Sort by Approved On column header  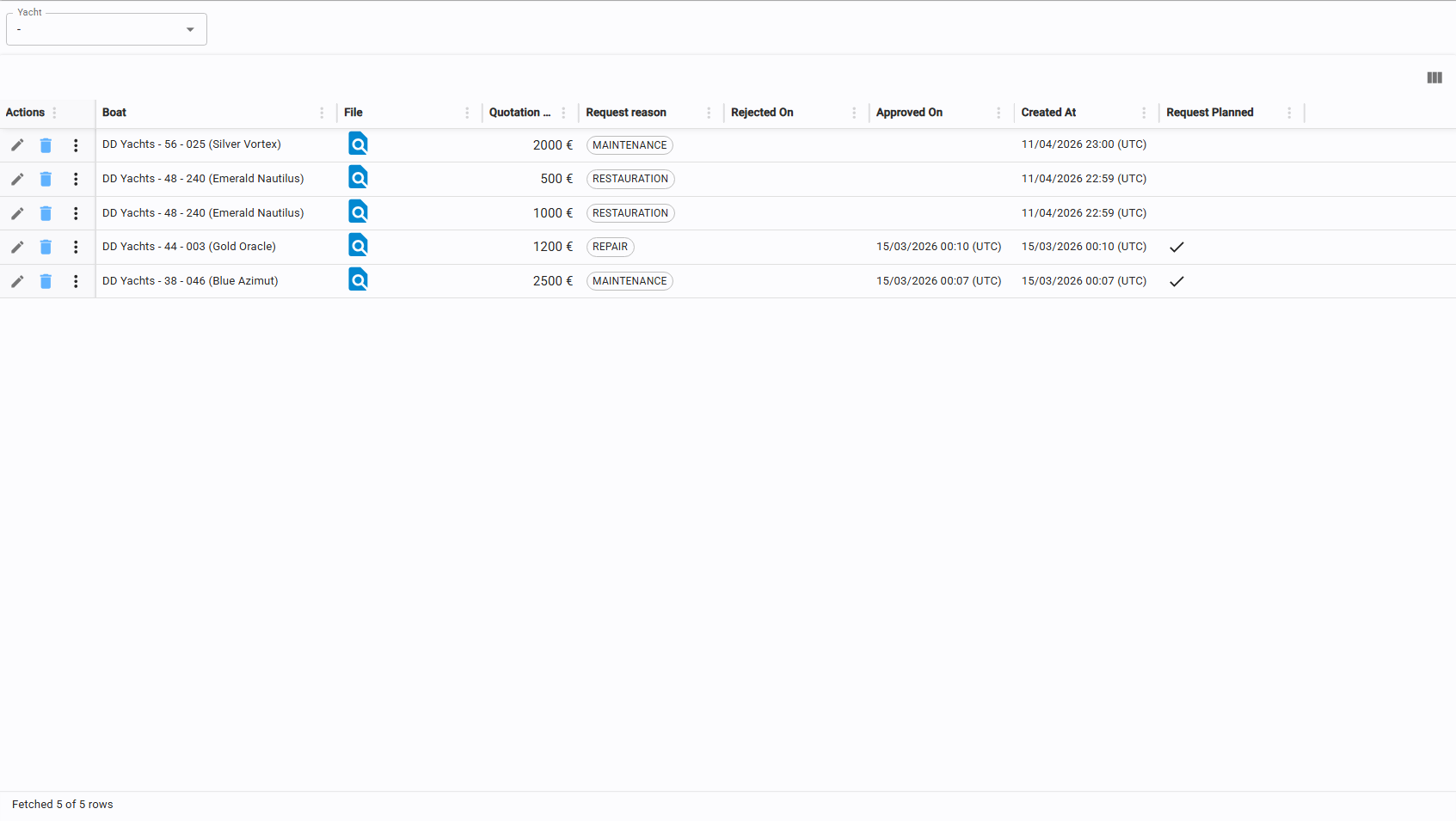coord(909,113)
